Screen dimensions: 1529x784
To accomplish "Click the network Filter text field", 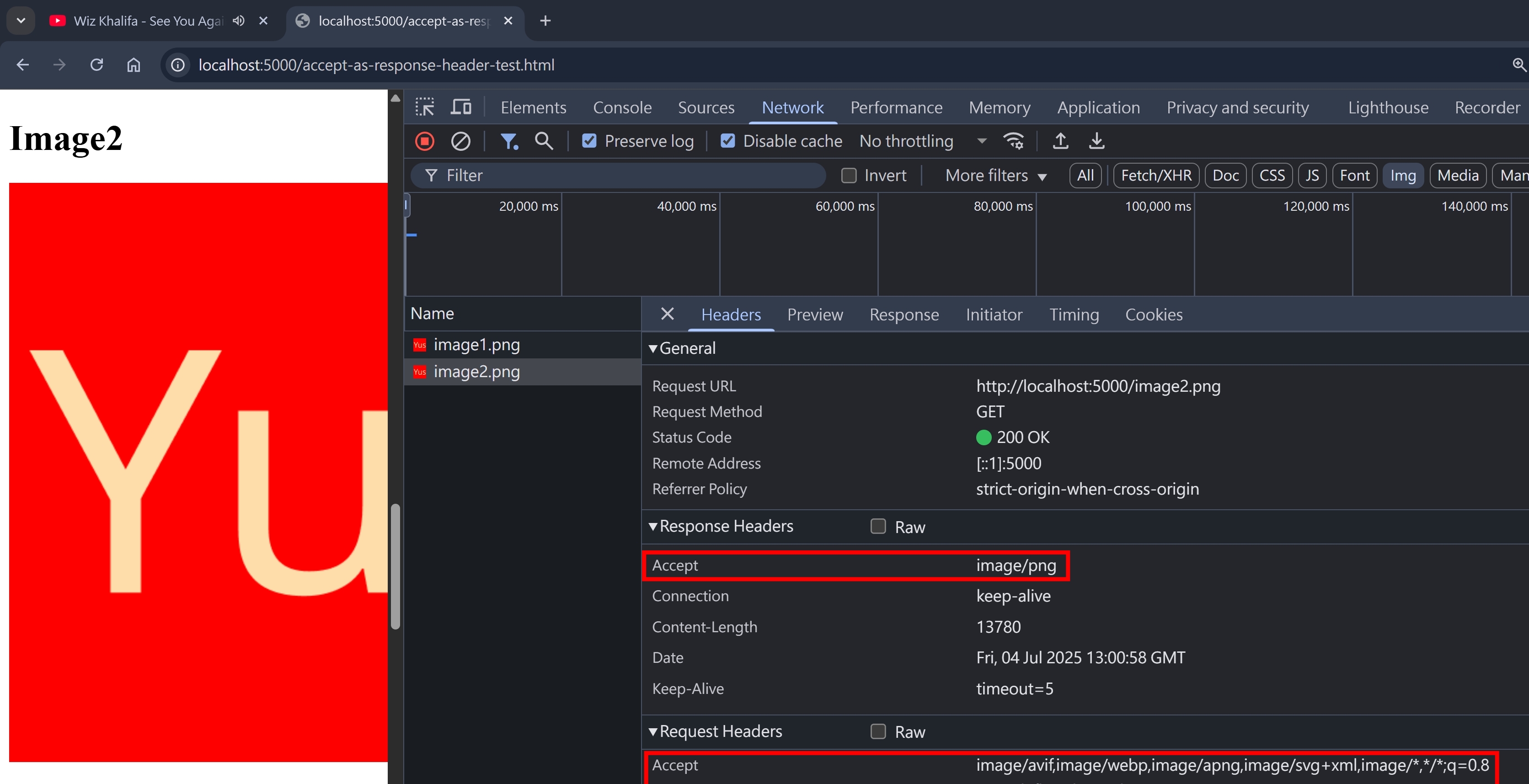I will 619,176.
